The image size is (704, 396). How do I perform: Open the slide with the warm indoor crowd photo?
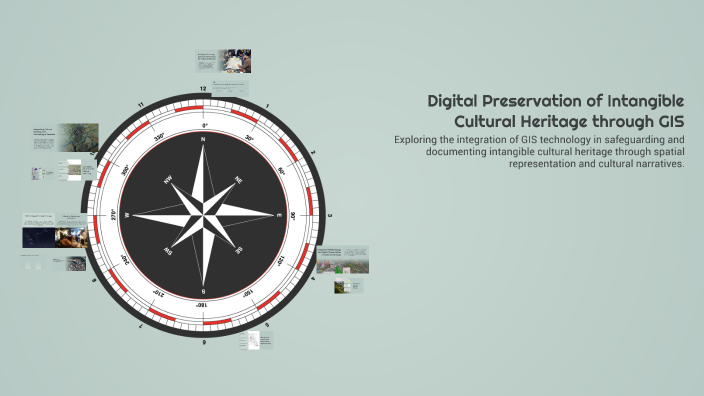pyautogui.click(x=71, y=231)
